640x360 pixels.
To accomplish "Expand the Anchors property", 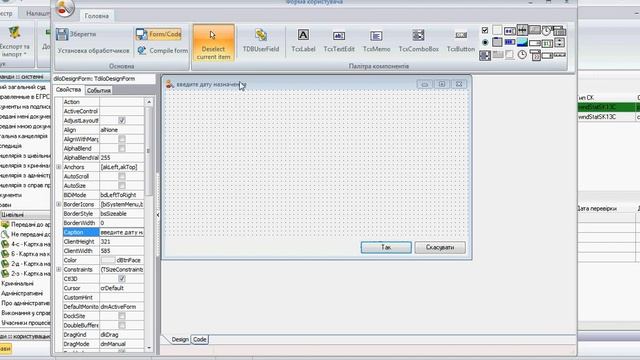I will pos(58,167).
